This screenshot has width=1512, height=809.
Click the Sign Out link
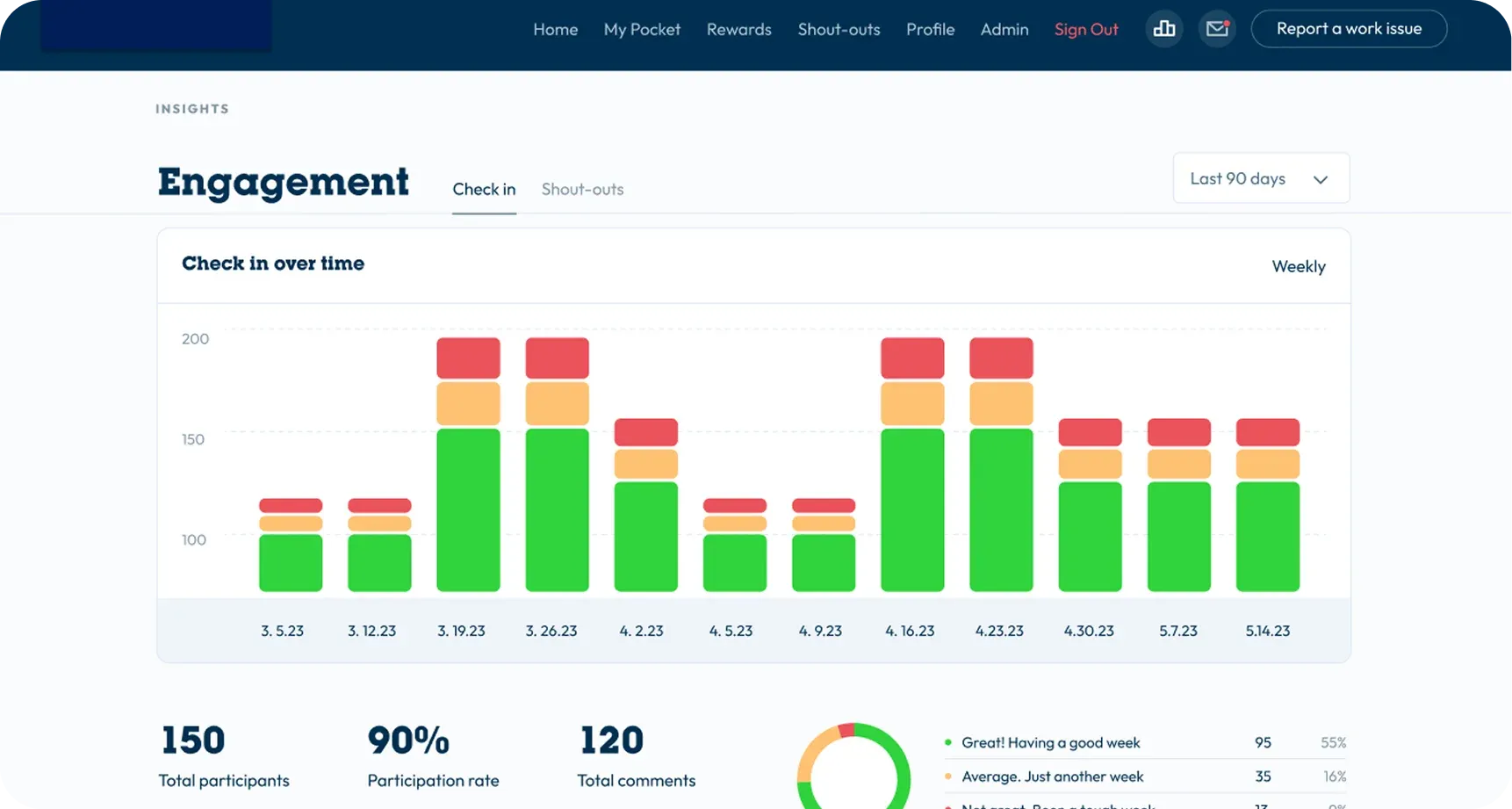click(x=1086, y=29)
